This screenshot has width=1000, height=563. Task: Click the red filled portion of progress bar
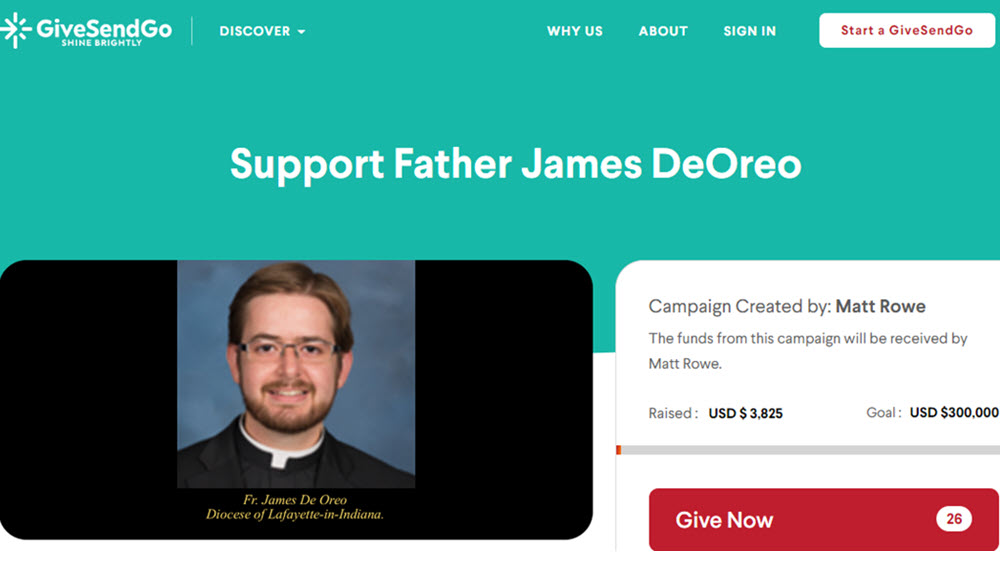click(x=619, y=450)
